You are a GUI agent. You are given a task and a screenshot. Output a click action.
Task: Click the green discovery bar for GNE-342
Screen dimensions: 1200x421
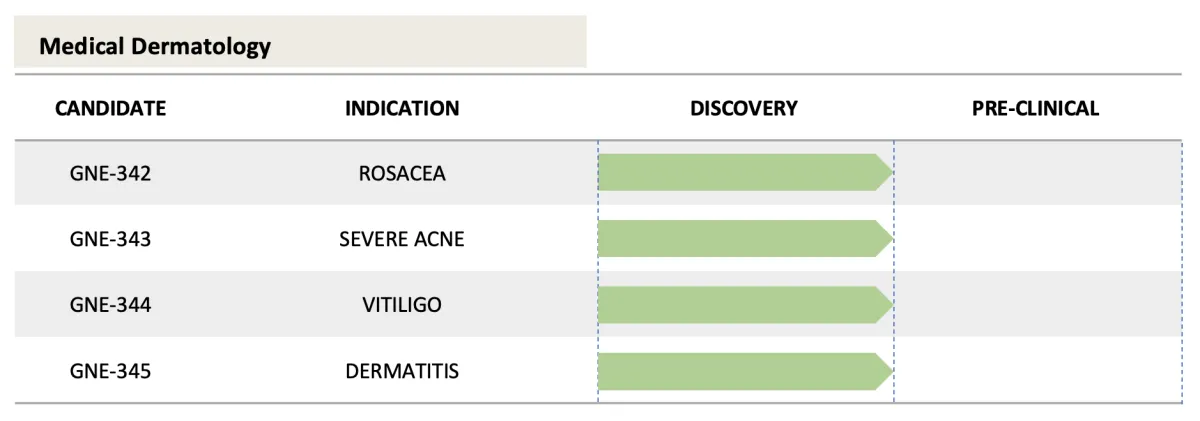(745, 172)
